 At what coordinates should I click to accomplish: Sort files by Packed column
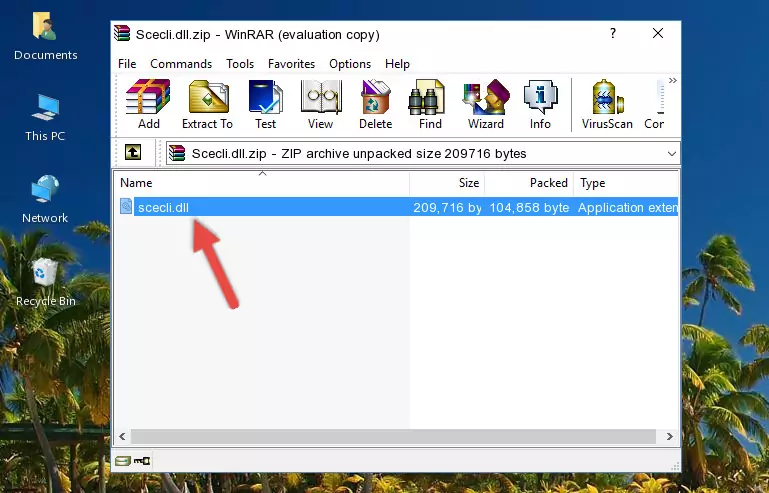tap(529, 183)
